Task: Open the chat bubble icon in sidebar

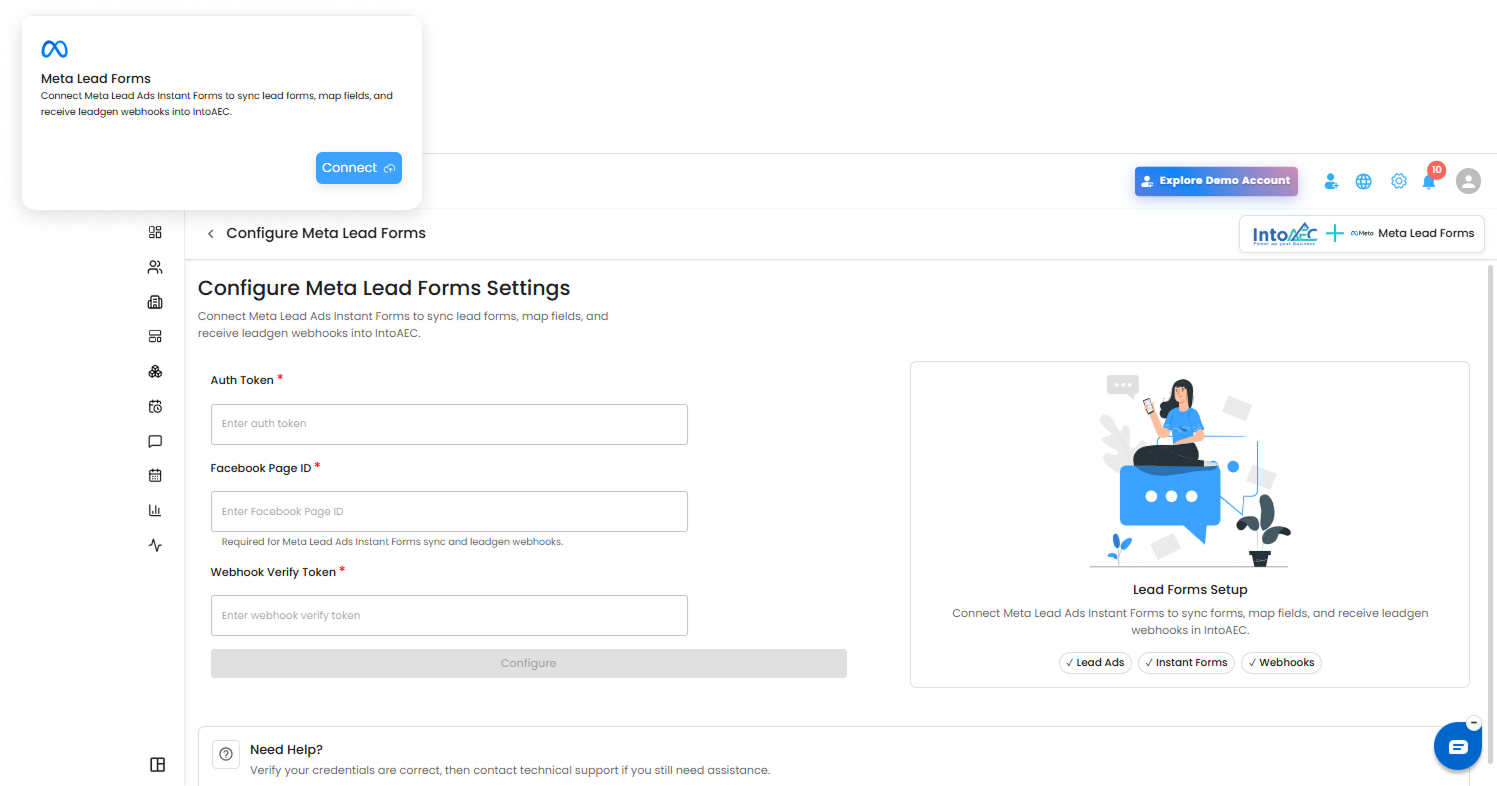Action: point(155,441)
